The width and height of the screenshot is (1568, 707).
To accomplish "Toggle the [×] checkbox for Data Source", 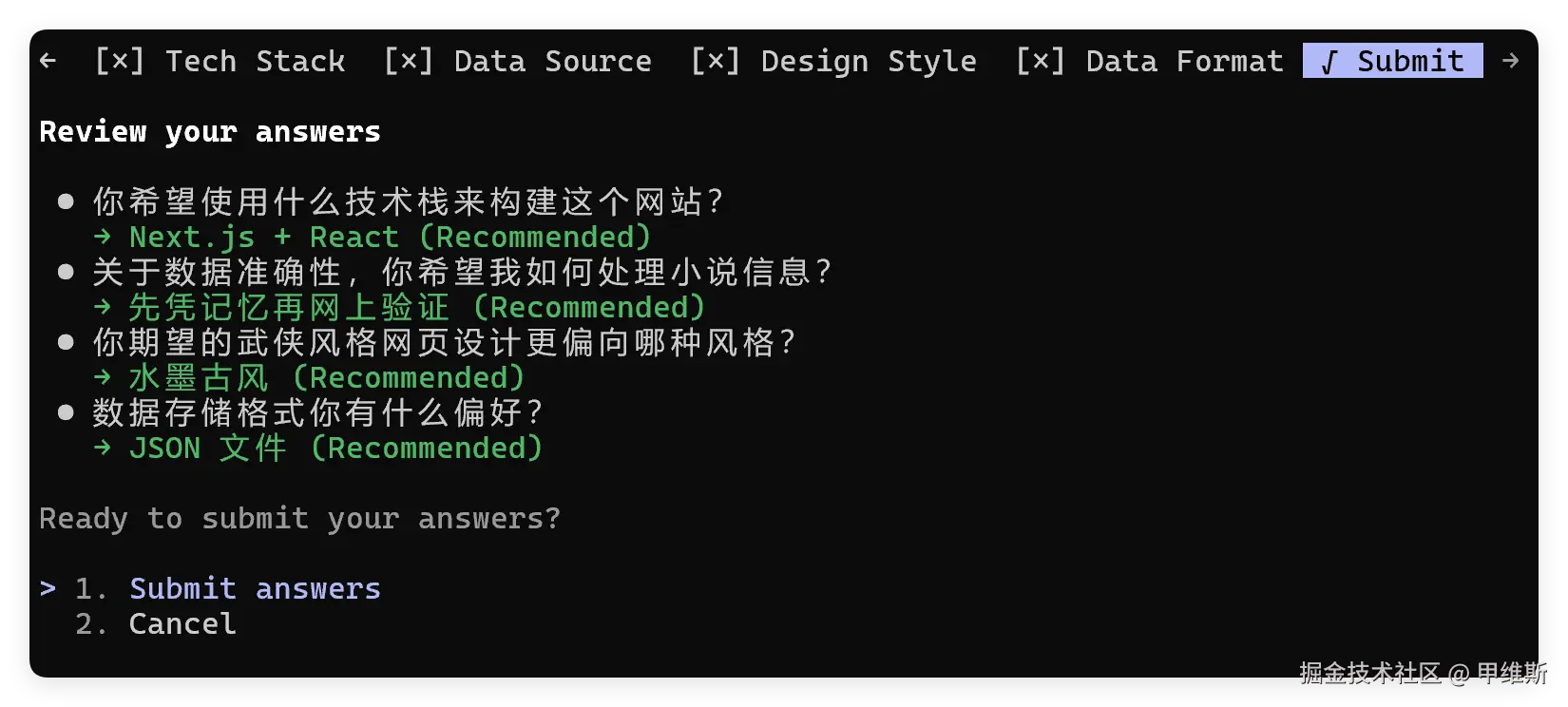I will tap(409, 62).
